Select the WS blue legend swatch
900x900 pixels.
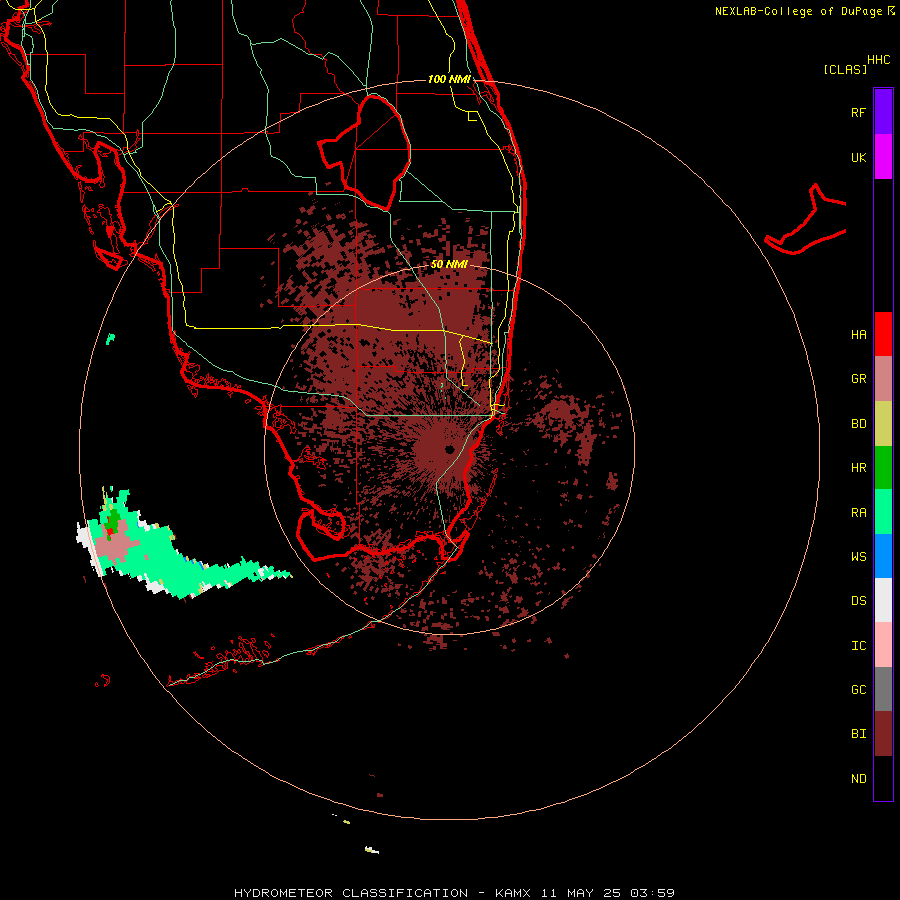tap(883, 556)
